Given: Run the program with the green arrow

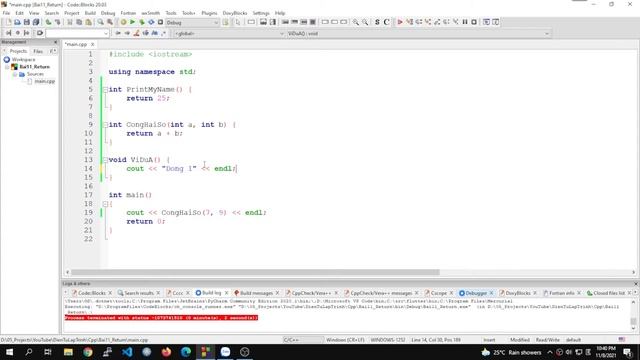Looking at the screenshot, I should click(x=132, y=22).
